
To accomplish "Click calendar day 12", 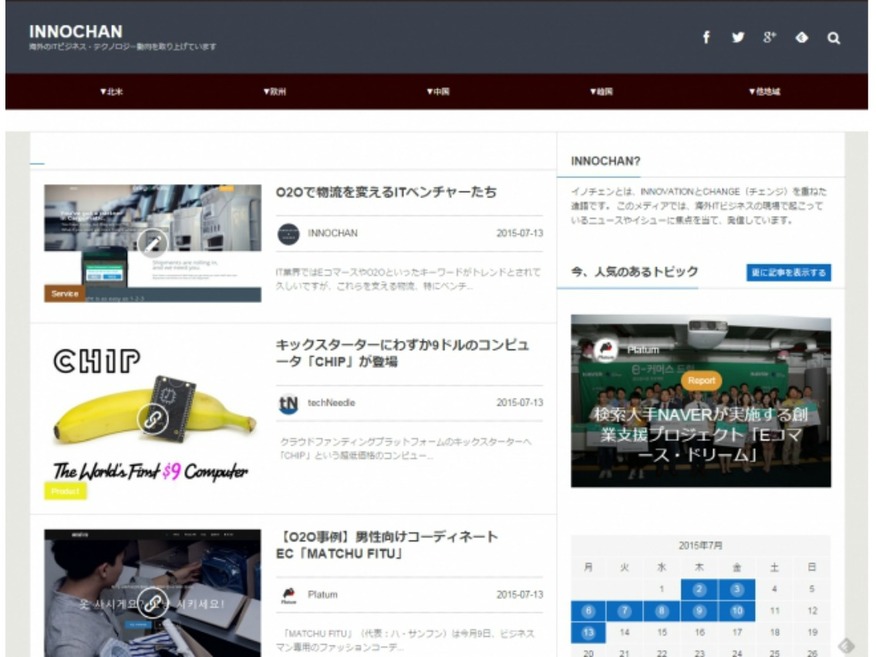I will tap(812, 611).
